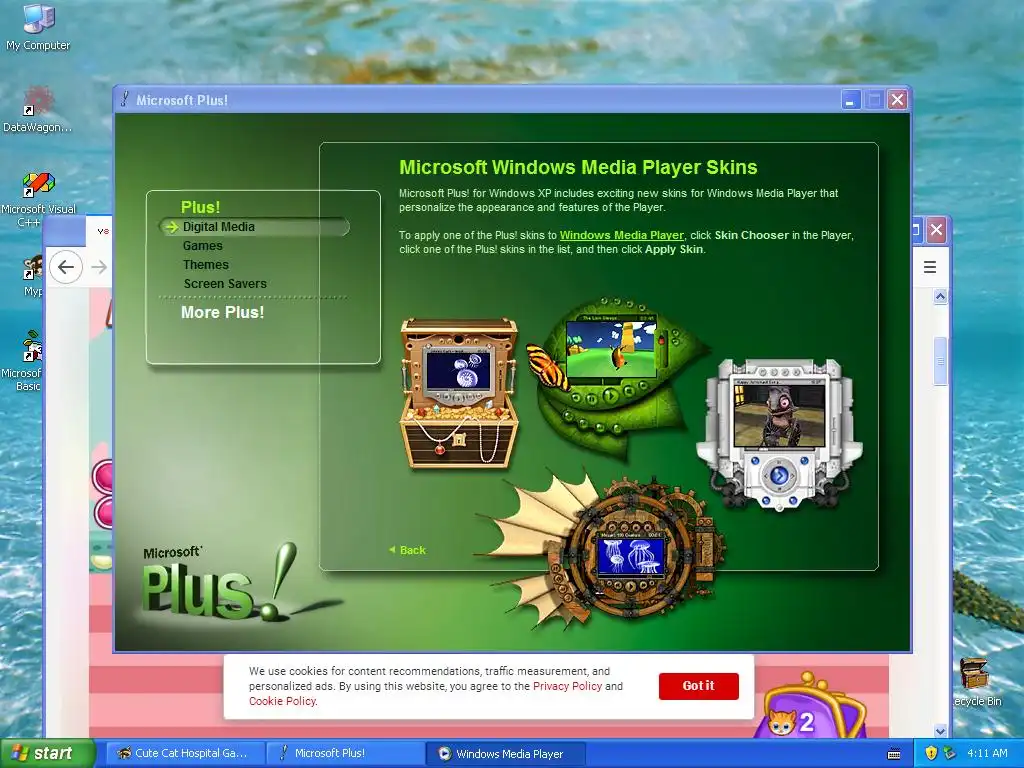Open the Windows Start menu
The height and width of the screenshot is (768, 1024).
47,753
